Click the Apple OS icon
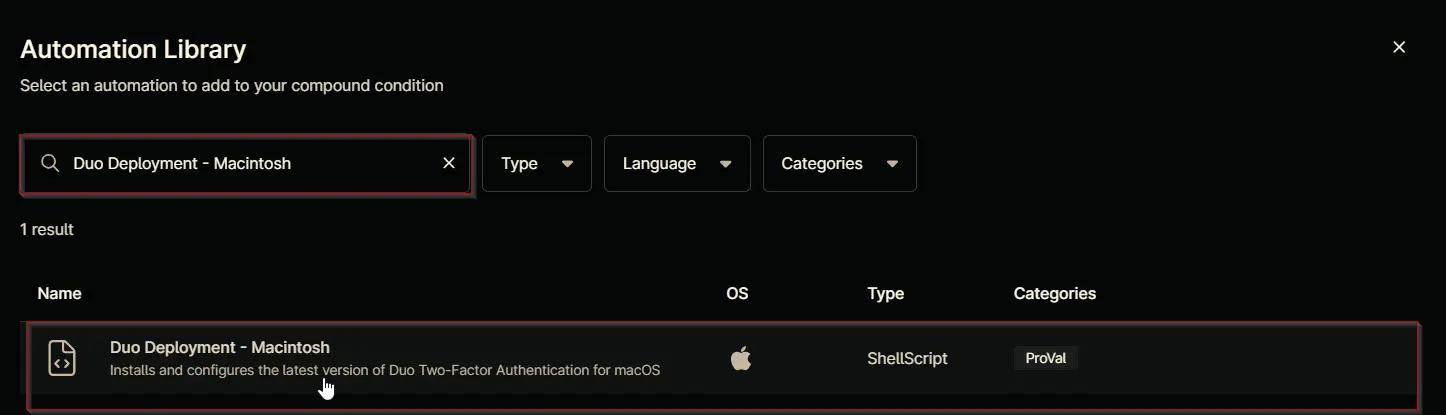 [x=740, y=358]
